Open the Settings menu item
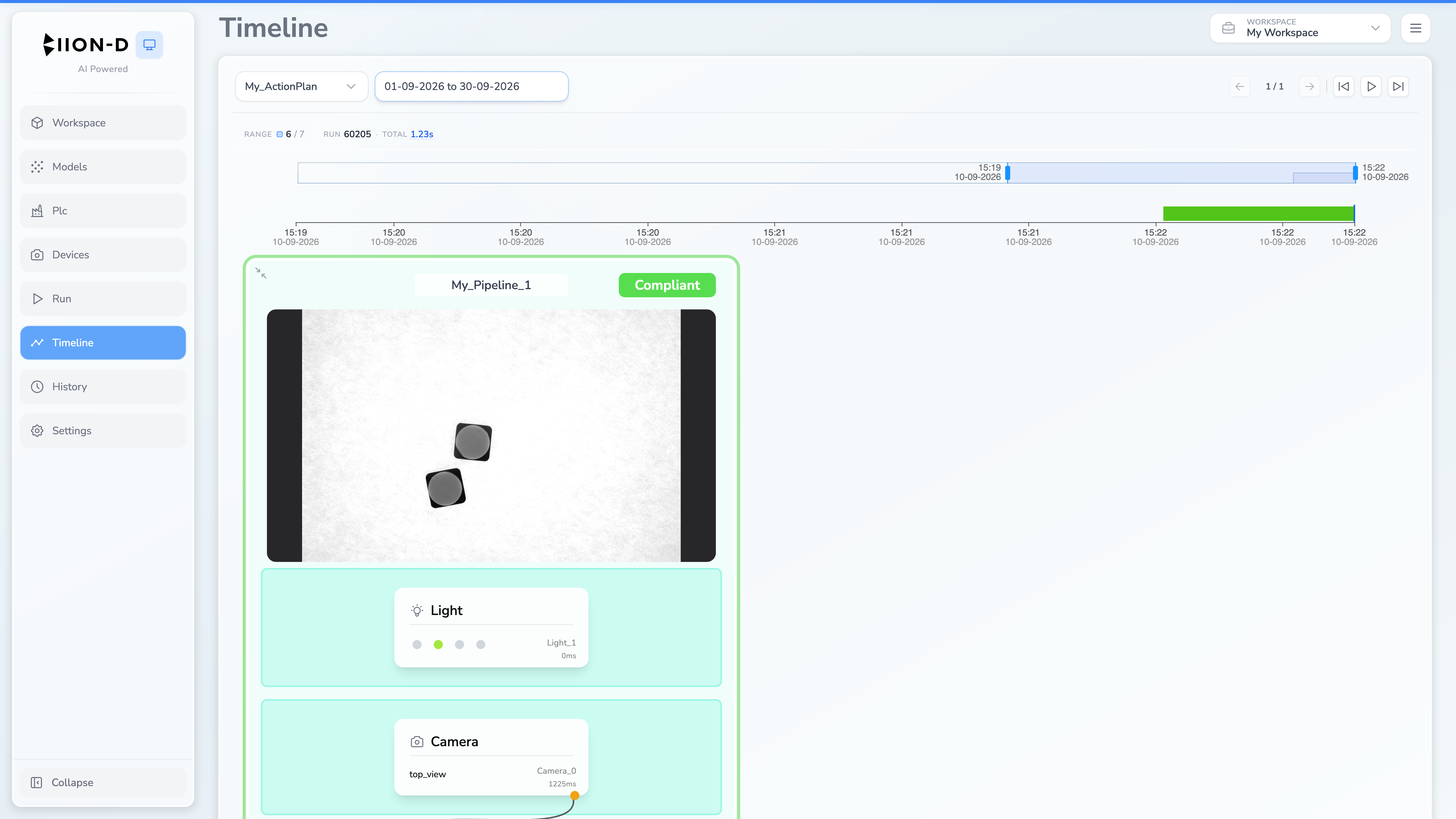Screen dimensions: 1456x819 (103, 431)
